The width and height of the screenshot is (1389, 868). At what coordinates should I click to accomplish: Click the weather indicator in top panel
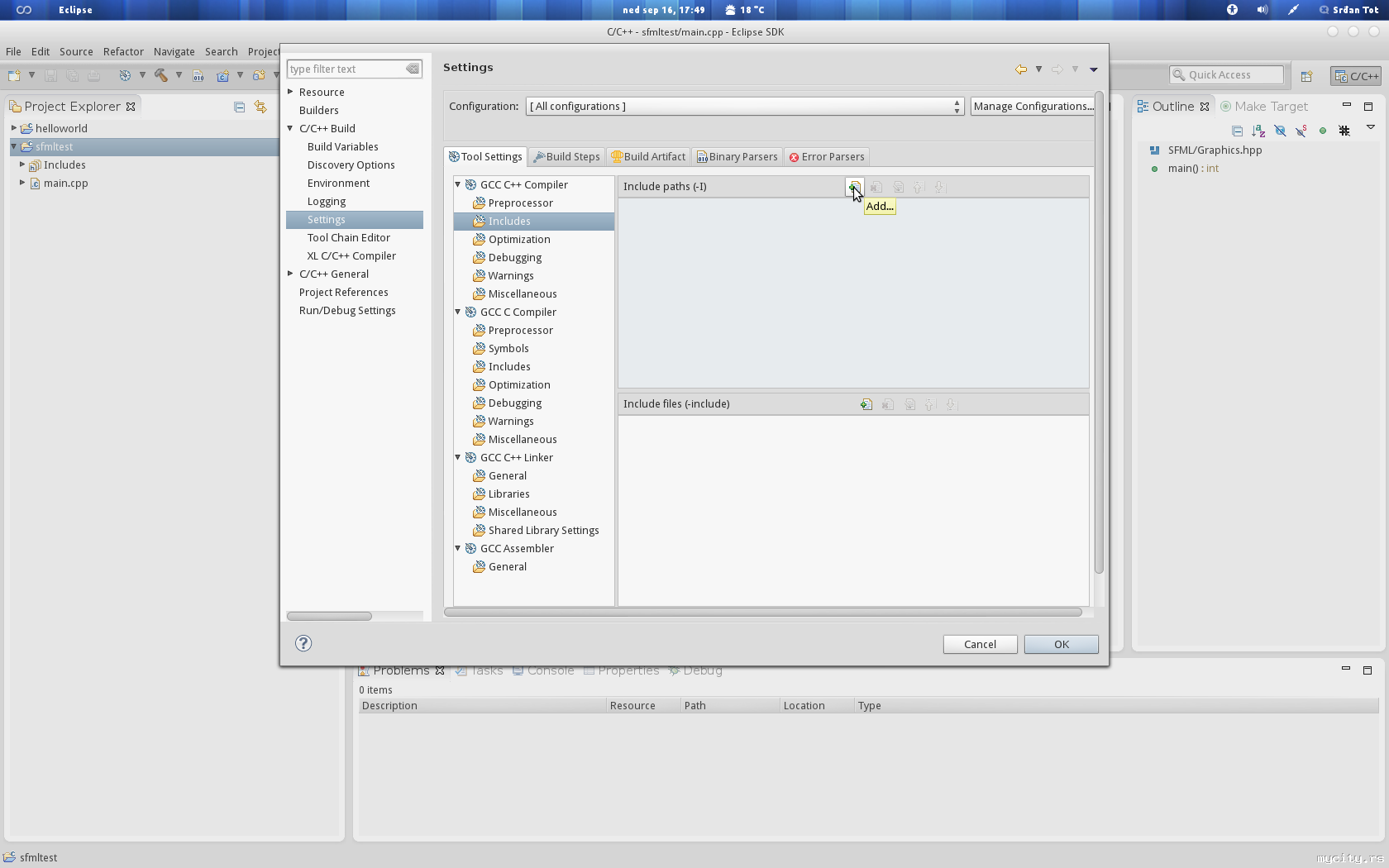coord(744,10)
